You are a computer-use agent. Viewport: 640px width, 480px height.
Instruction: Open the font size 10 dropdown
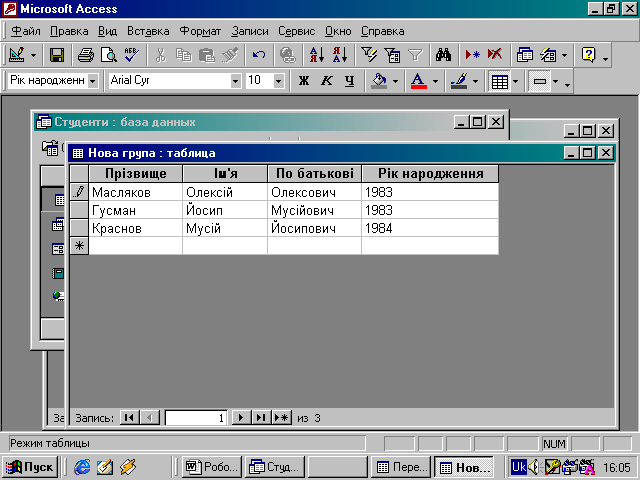pyautogui.click(x=278, y=80)
